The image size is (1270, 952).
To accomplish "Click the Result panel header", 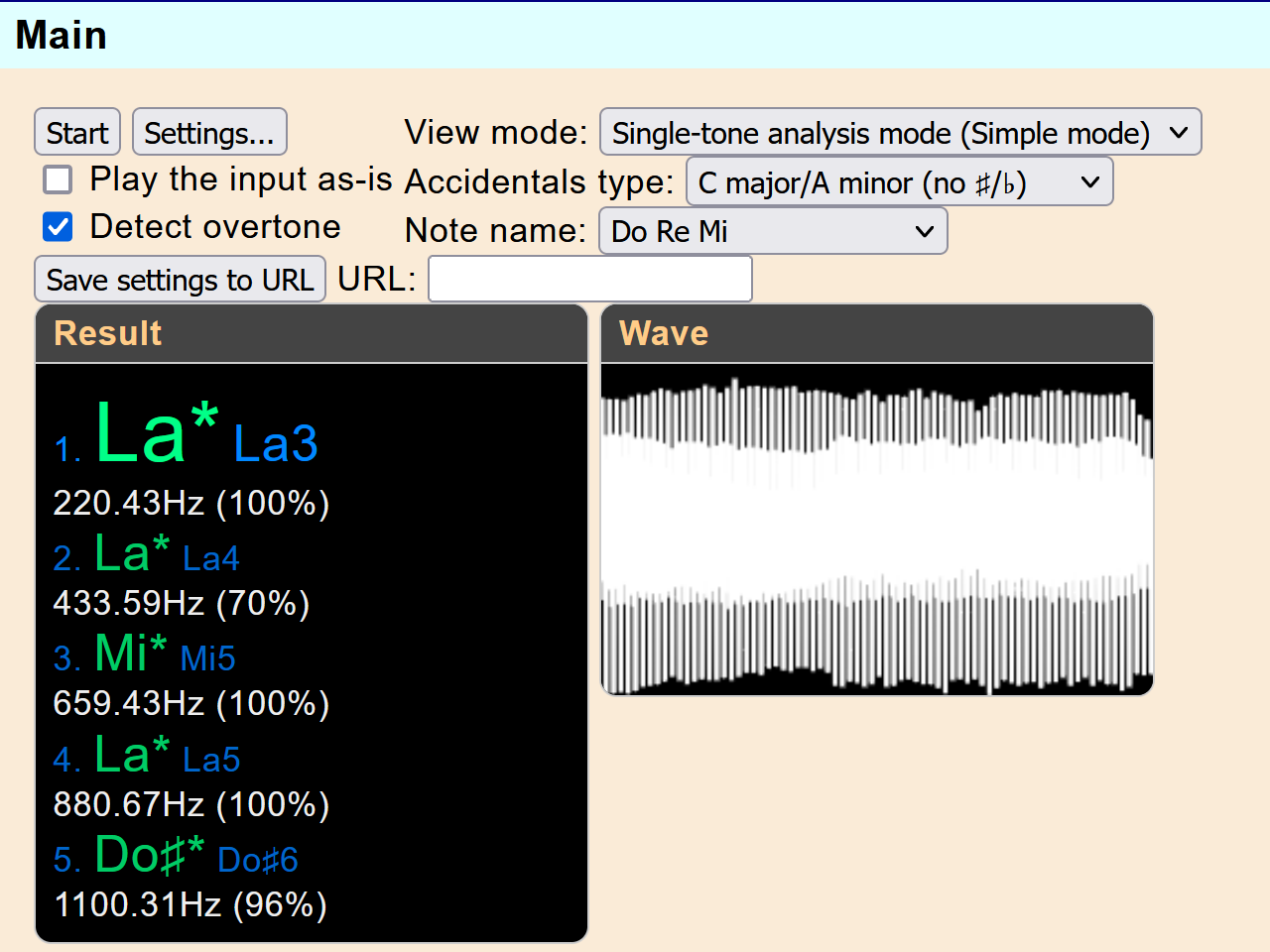I will click(107, 333).
